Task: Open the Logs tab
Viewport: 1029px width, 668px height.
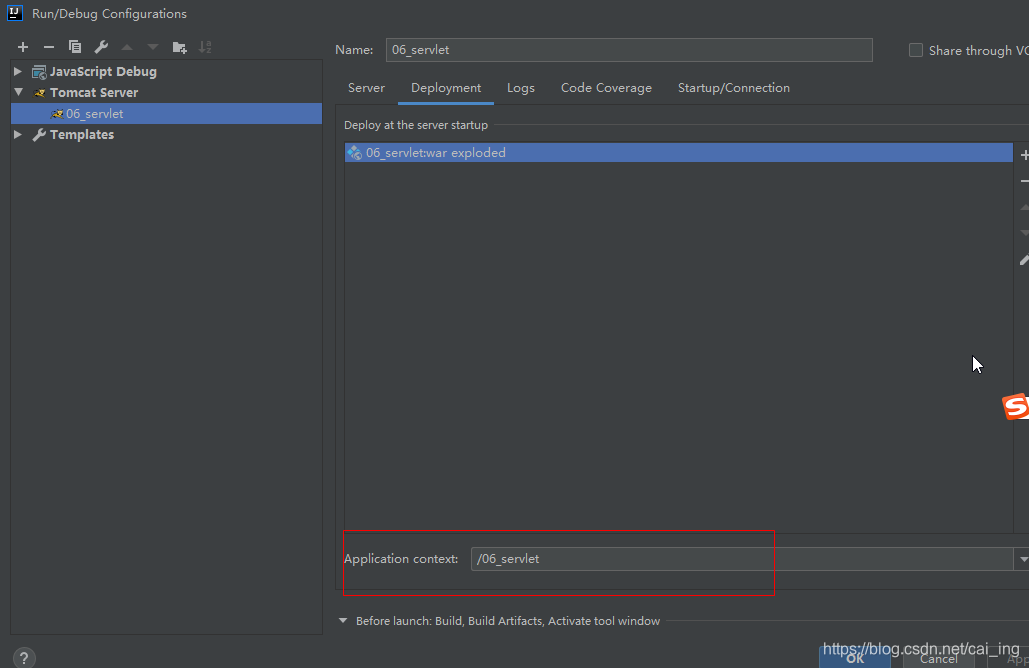Action: (521, 88)
